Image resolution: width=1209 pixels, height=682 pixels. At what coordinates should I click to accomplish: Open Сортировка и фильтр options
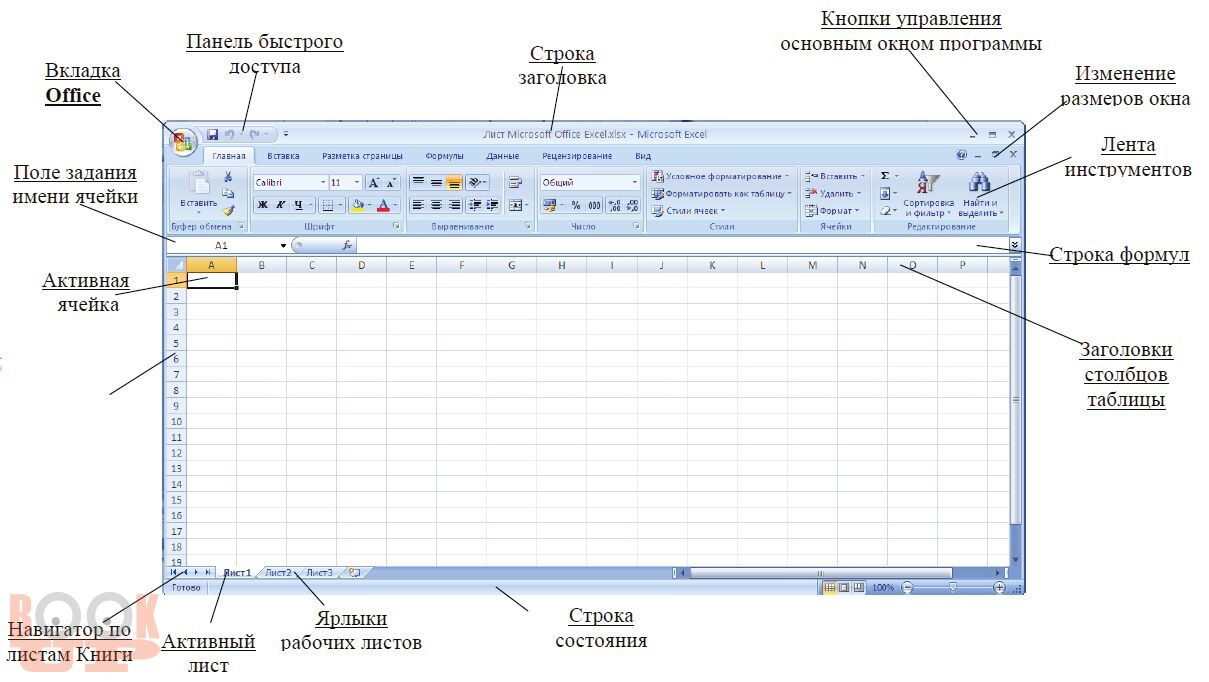928,194
